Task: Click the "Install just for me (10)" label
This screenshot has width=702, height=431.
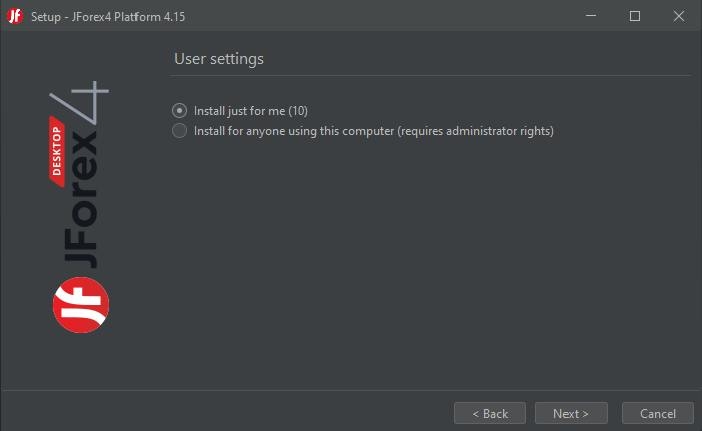Action: click(257, 111)
